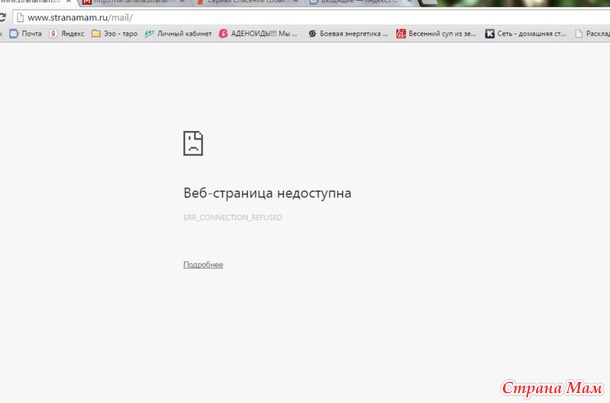610x403 pixels.
Task: Close the Сервис спасение собак tab
Action: (296, 2)
